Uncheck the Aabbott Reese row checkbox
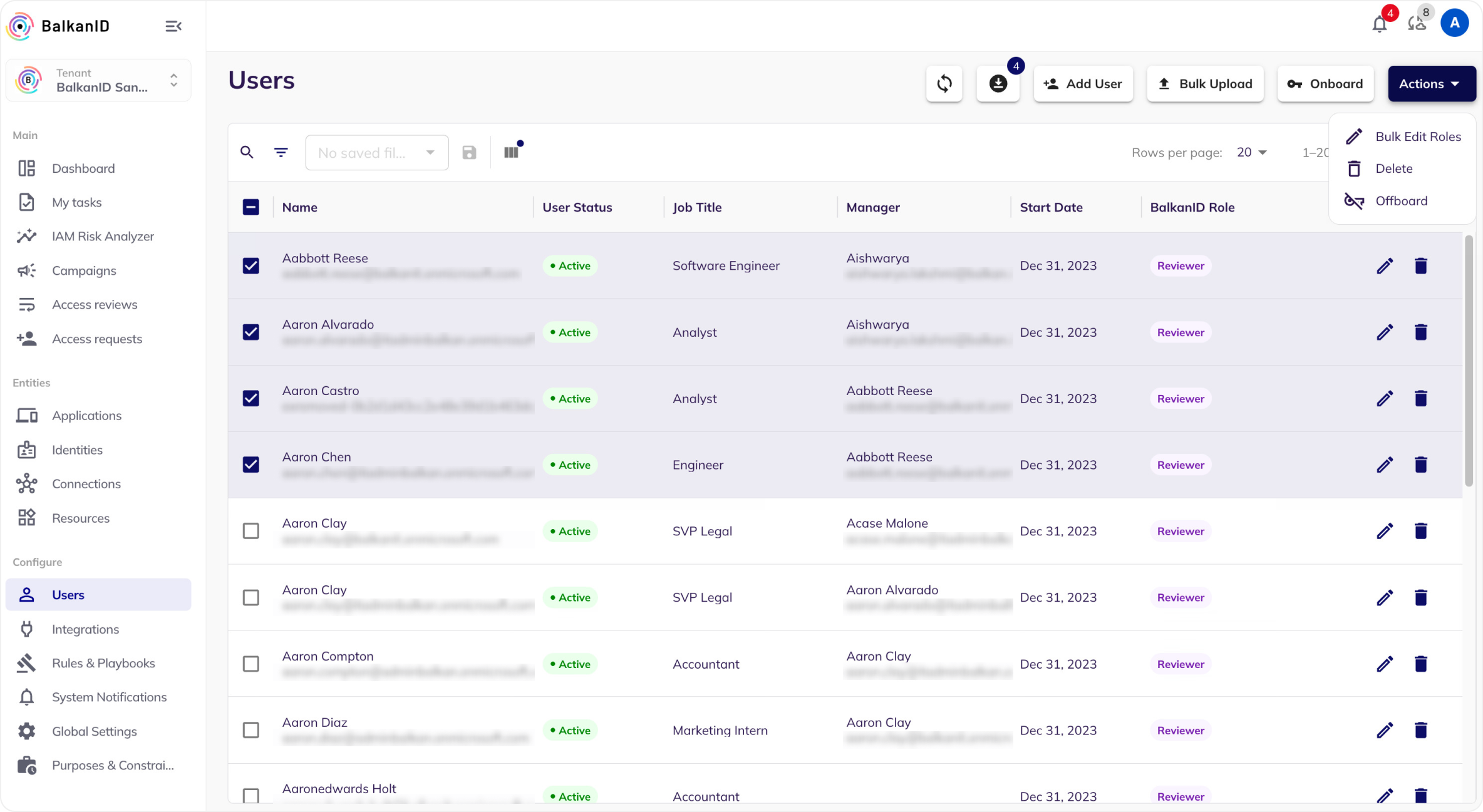Image resolution: width=1483 pixels, height=812 pixels. (251, 266)
